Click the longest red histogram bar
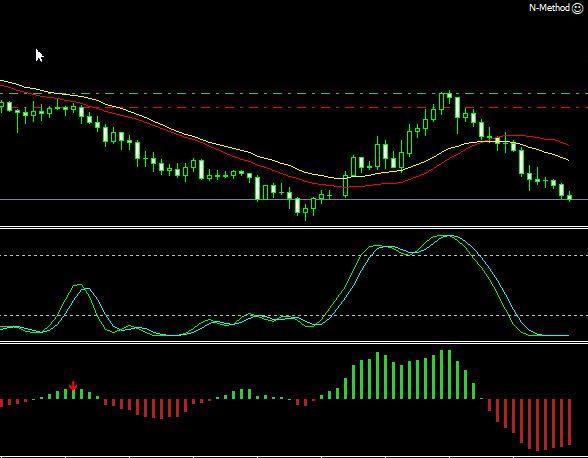This screenshot has height=458, width=588. (x=538, y=424)
